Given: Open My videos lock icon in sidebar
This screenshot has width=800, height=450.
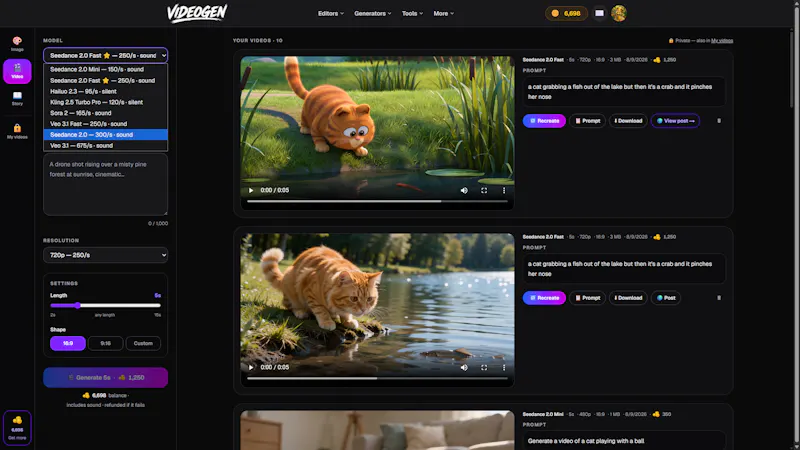Looking at the screenshot, I should [x=17, y=131].
